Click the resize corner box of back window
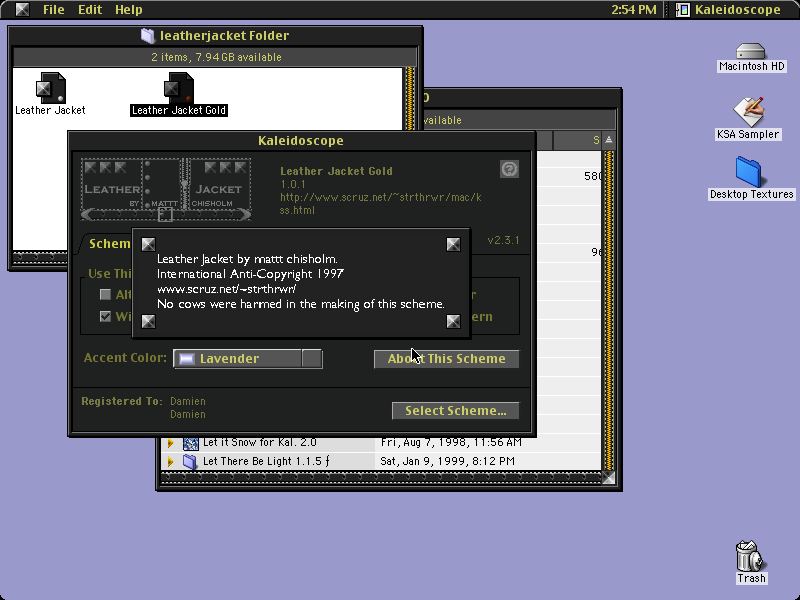The width and height of the screenshot is (800, 600). [608, 478]
